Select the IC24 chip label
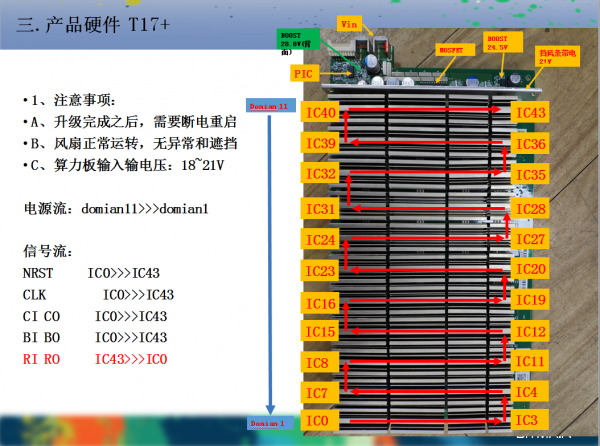The image size is (600, 446). pos(322,240)
